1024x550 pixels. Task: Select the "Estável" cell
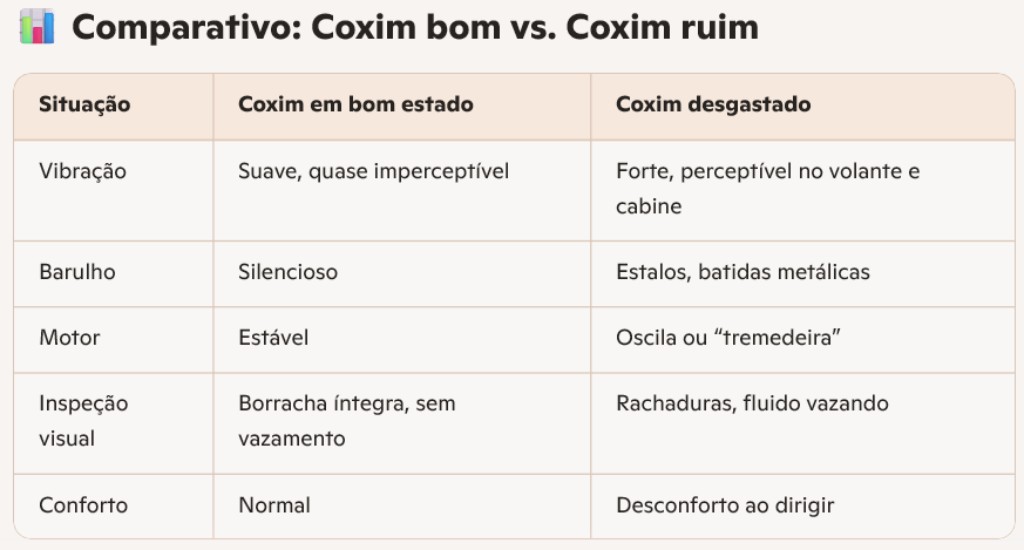[273, 337]
